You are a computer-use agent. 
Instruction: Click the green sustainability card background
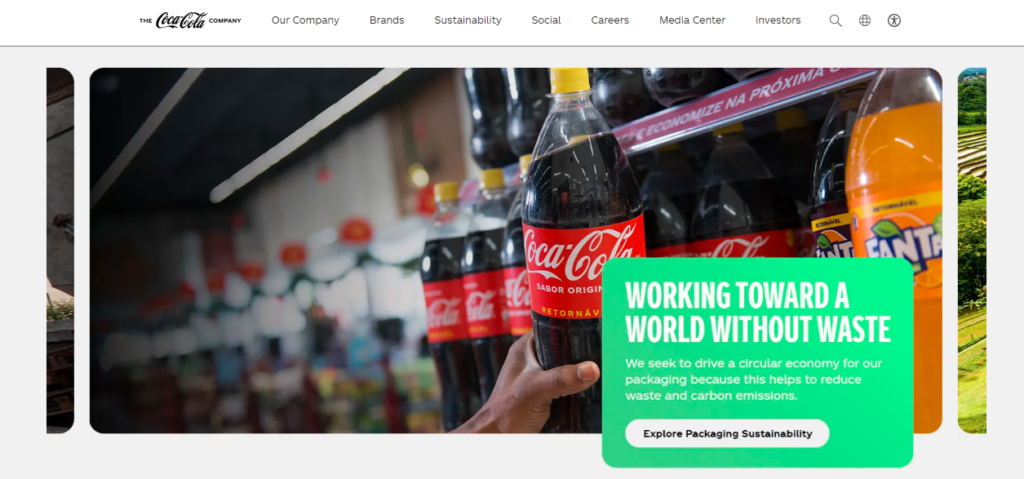point(758,363)
